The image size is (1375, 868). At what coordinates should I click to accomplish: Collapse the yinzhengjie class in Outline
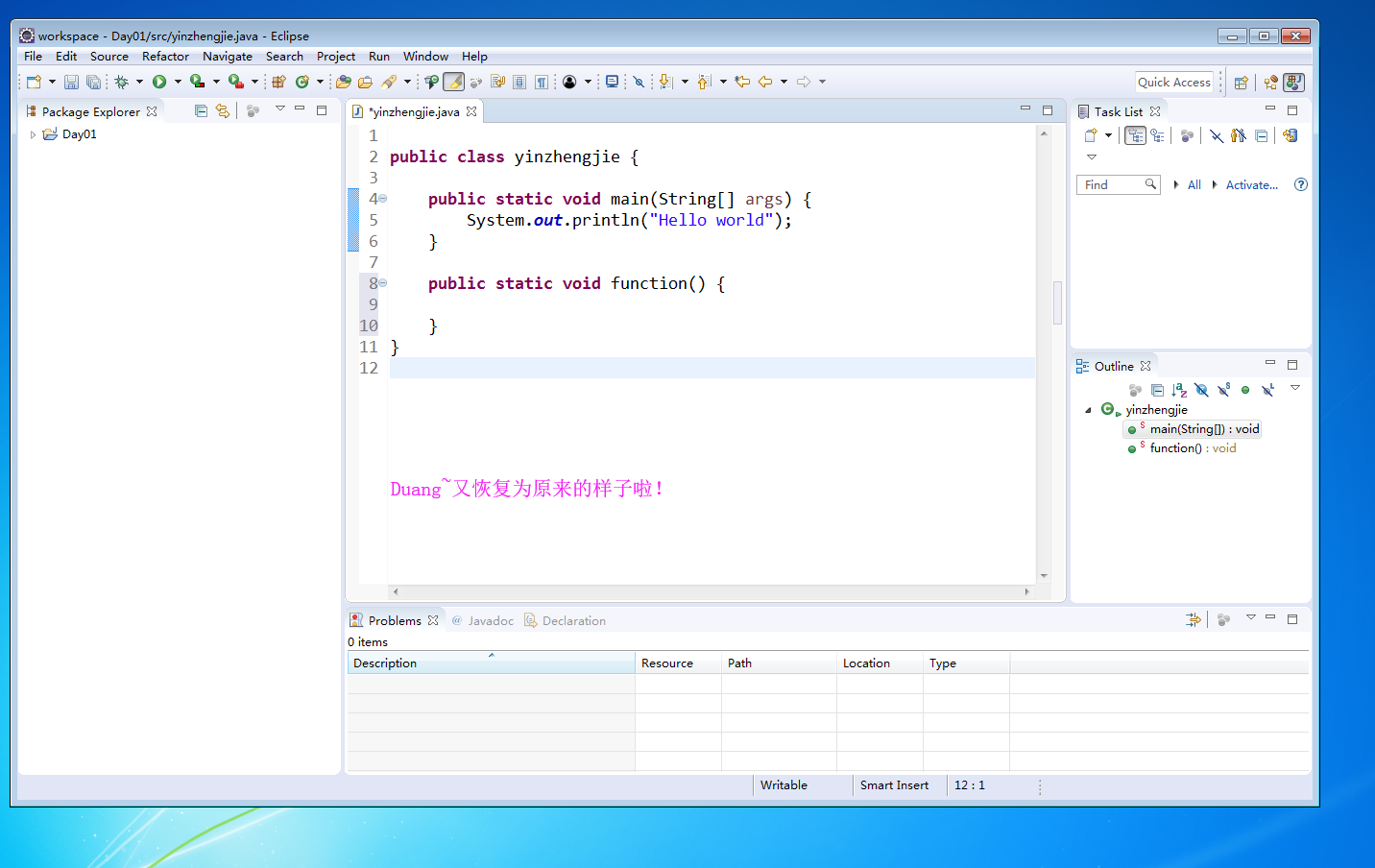click(1088, 410)
